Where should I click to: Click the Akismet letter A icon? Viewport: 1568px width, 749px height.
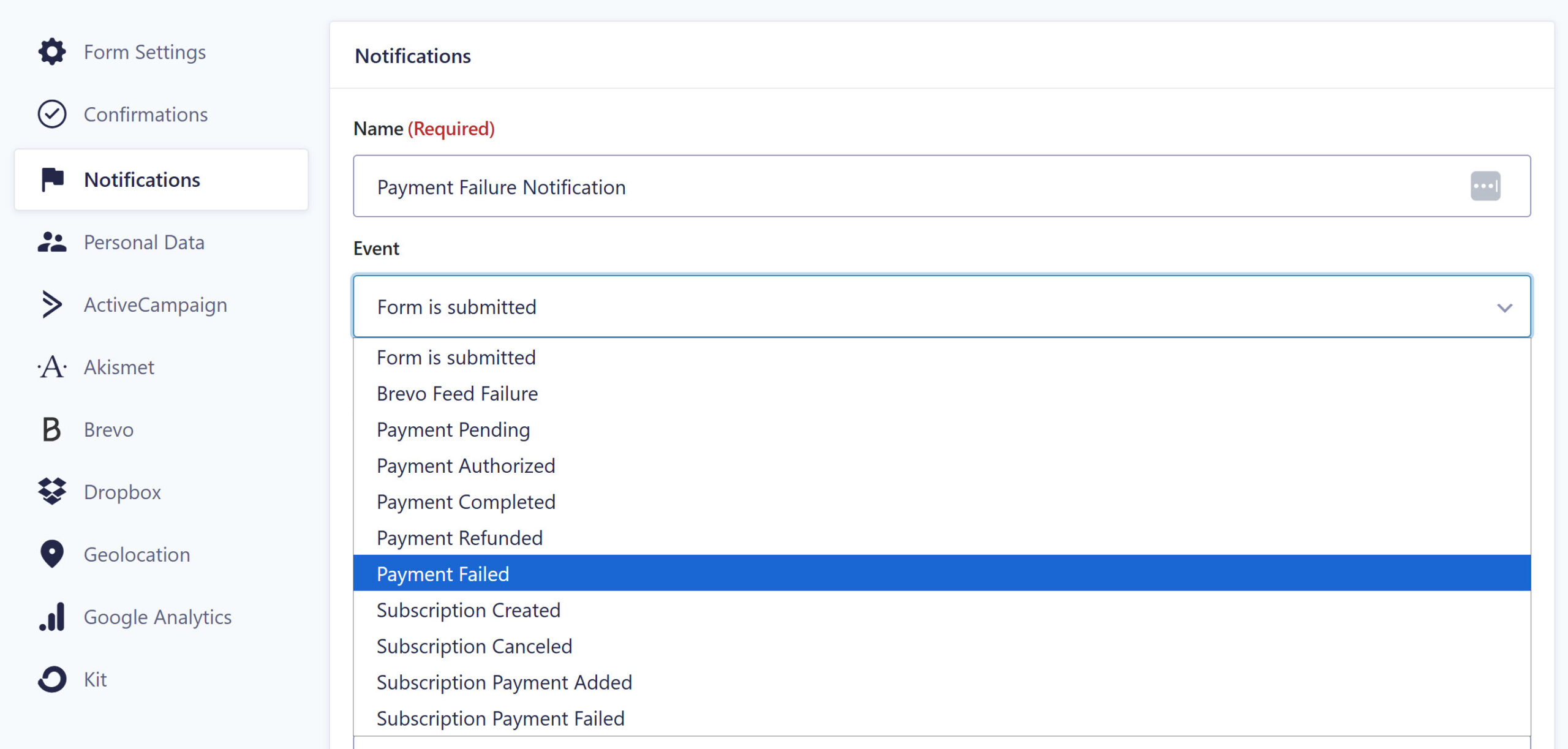click(x=52, y=367)
